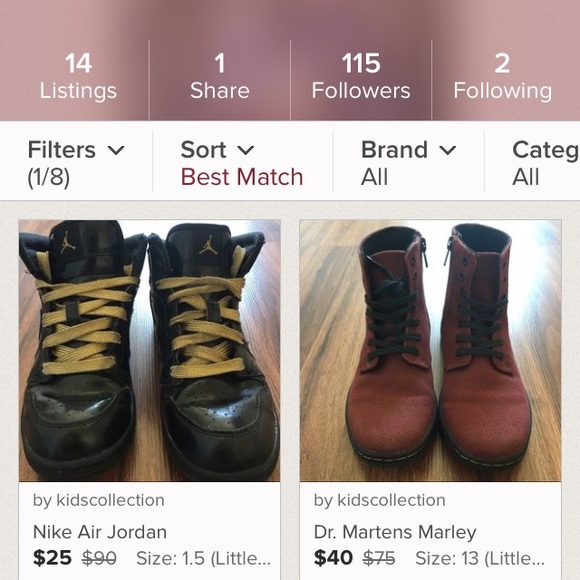The image size is (580, 580).
Task: Select the Best Match sort value
Action: [242, 177]
